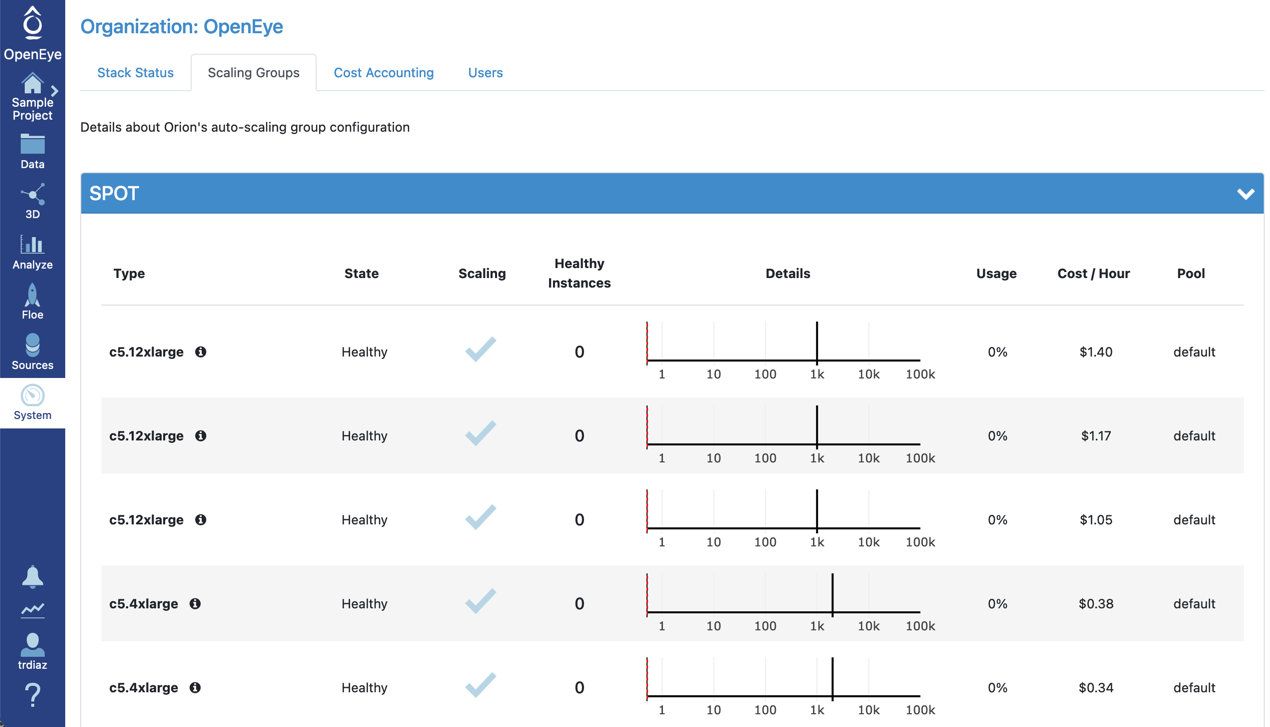Click 0% usage in the $0.34 row
Screen dimensions: 1270x727
(997, 688)
